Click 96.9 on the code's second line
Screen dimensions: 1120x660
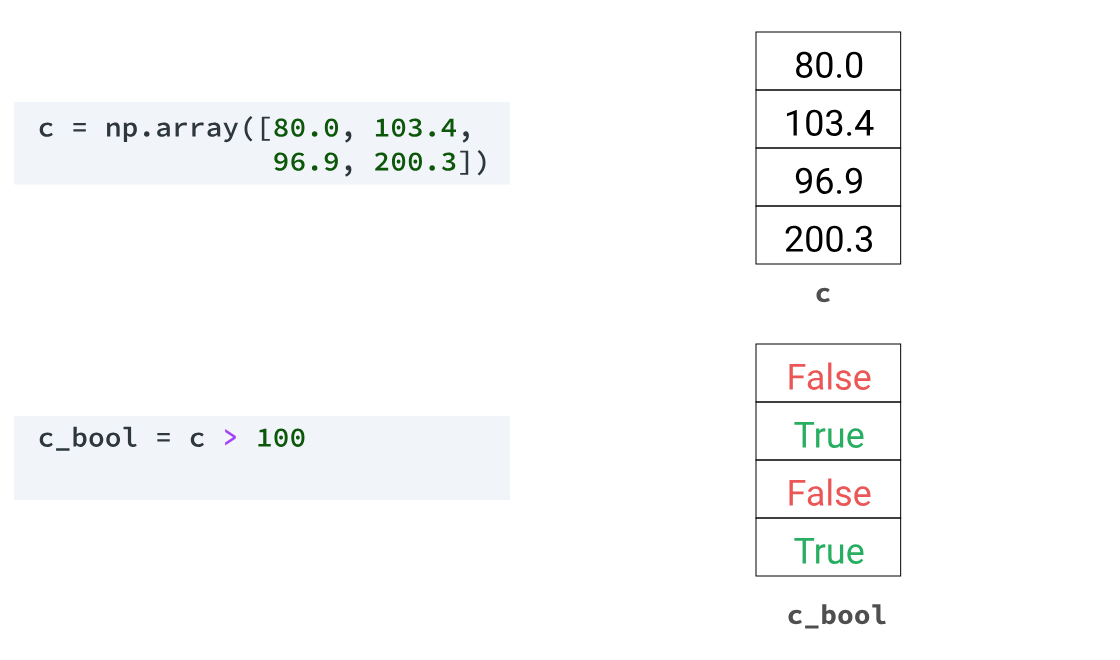point(306,162)
